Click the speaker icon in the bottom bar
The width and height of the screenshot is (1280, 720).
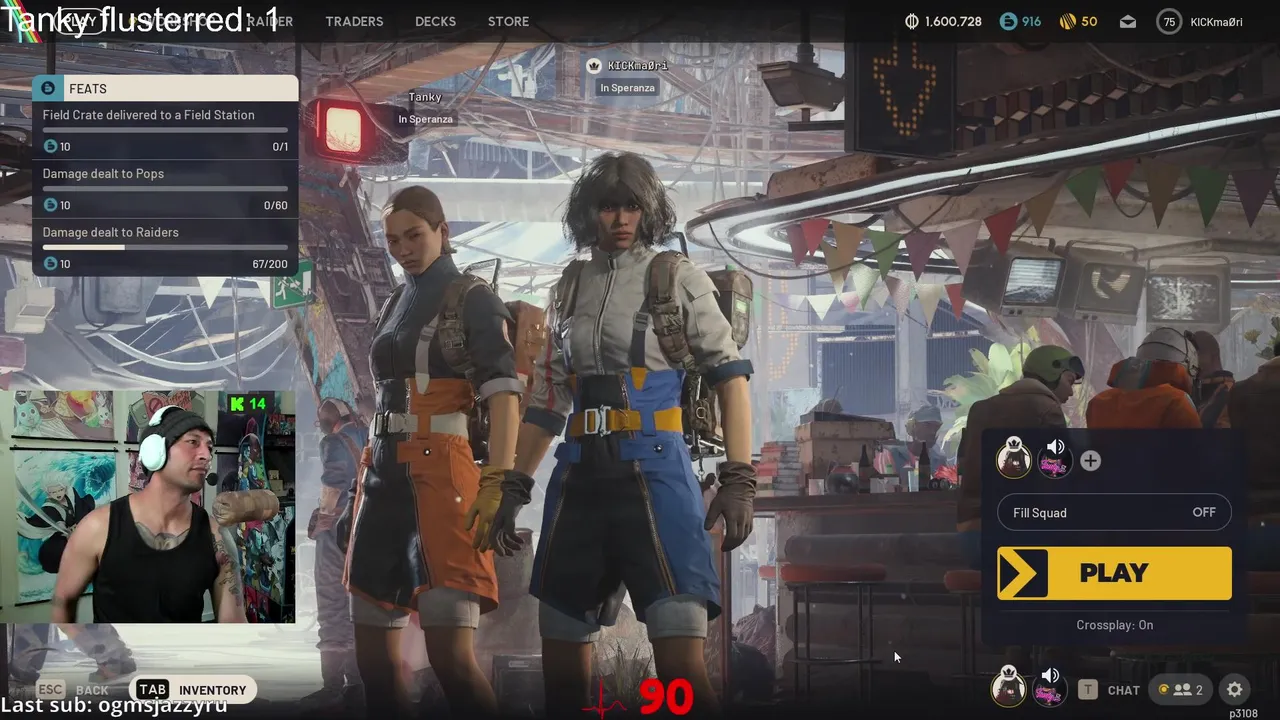[x=1050, y=675]
